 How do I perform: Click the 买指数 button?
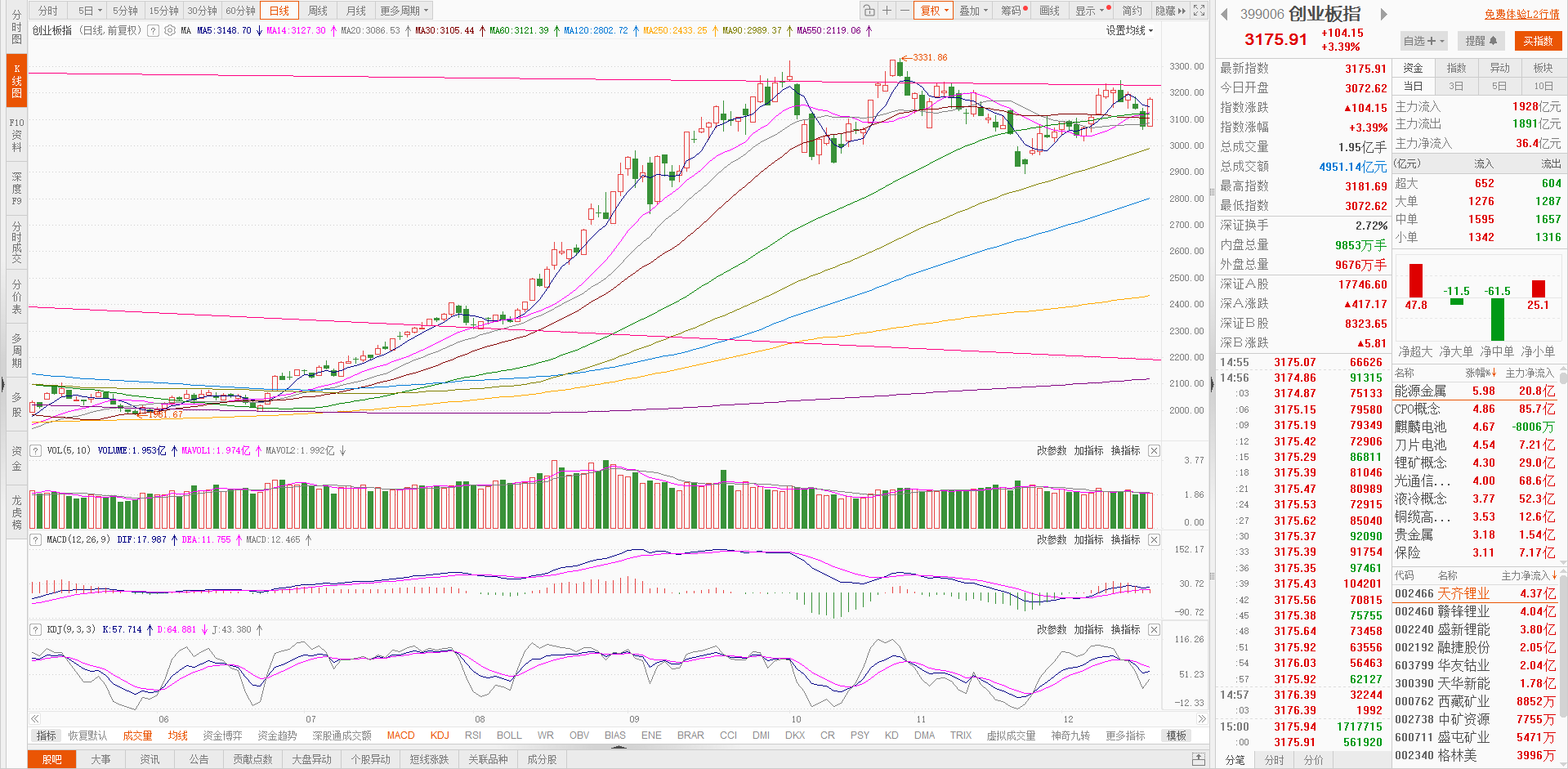[x=1537, y=41]
